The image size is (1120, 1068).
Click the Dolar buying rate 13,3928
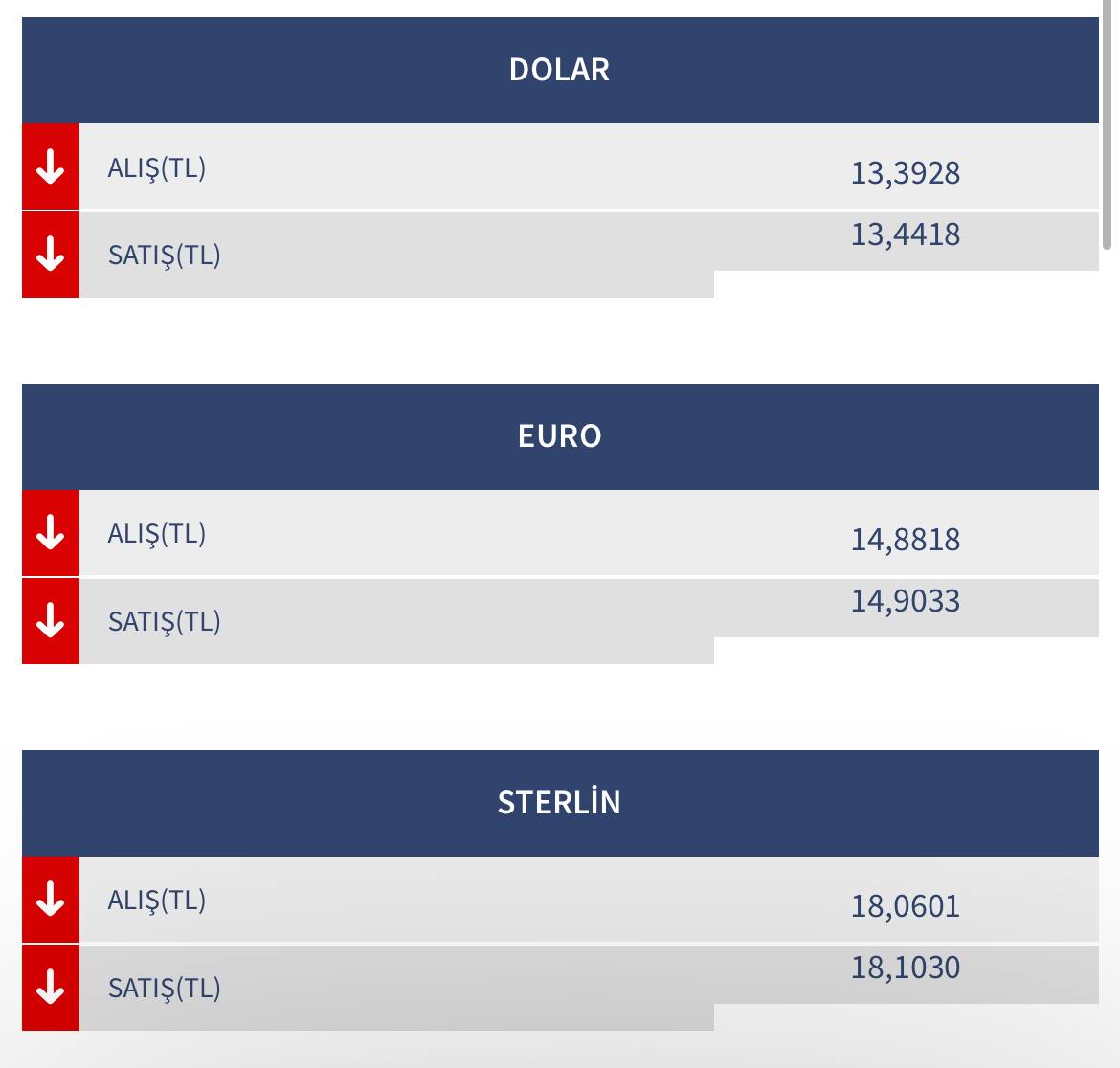pyautogui.click(x=905, y=173)
